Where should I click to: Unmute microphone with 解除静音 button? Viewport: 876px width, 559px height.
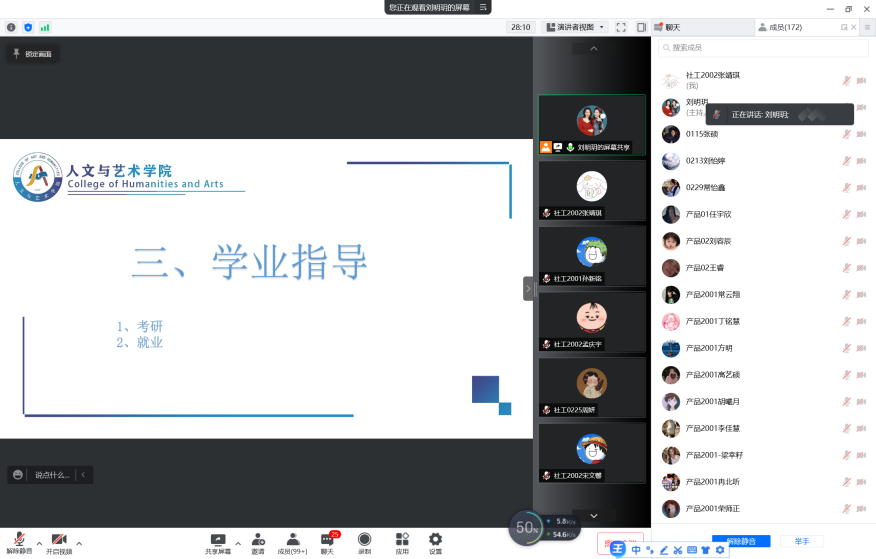[x=20, y=542]
